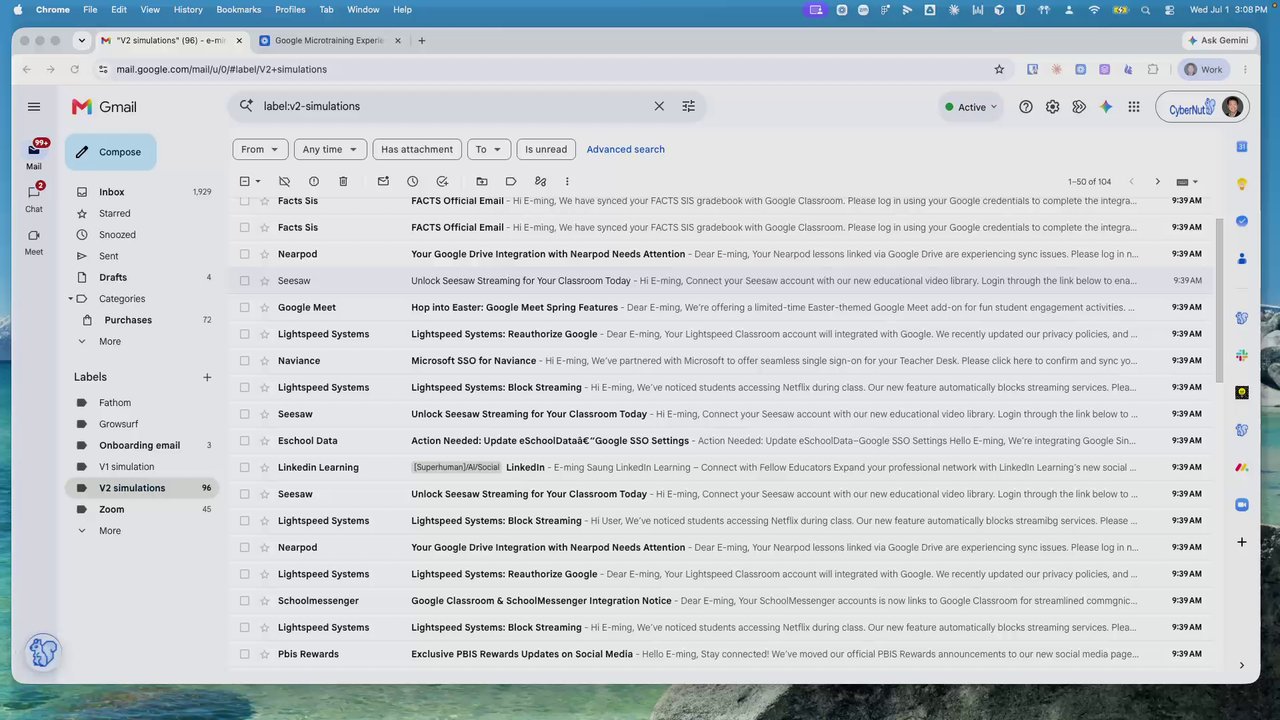The image size is (1280, 720).
Task: Expand More under Labels list
Action: [x=110, y=531]
